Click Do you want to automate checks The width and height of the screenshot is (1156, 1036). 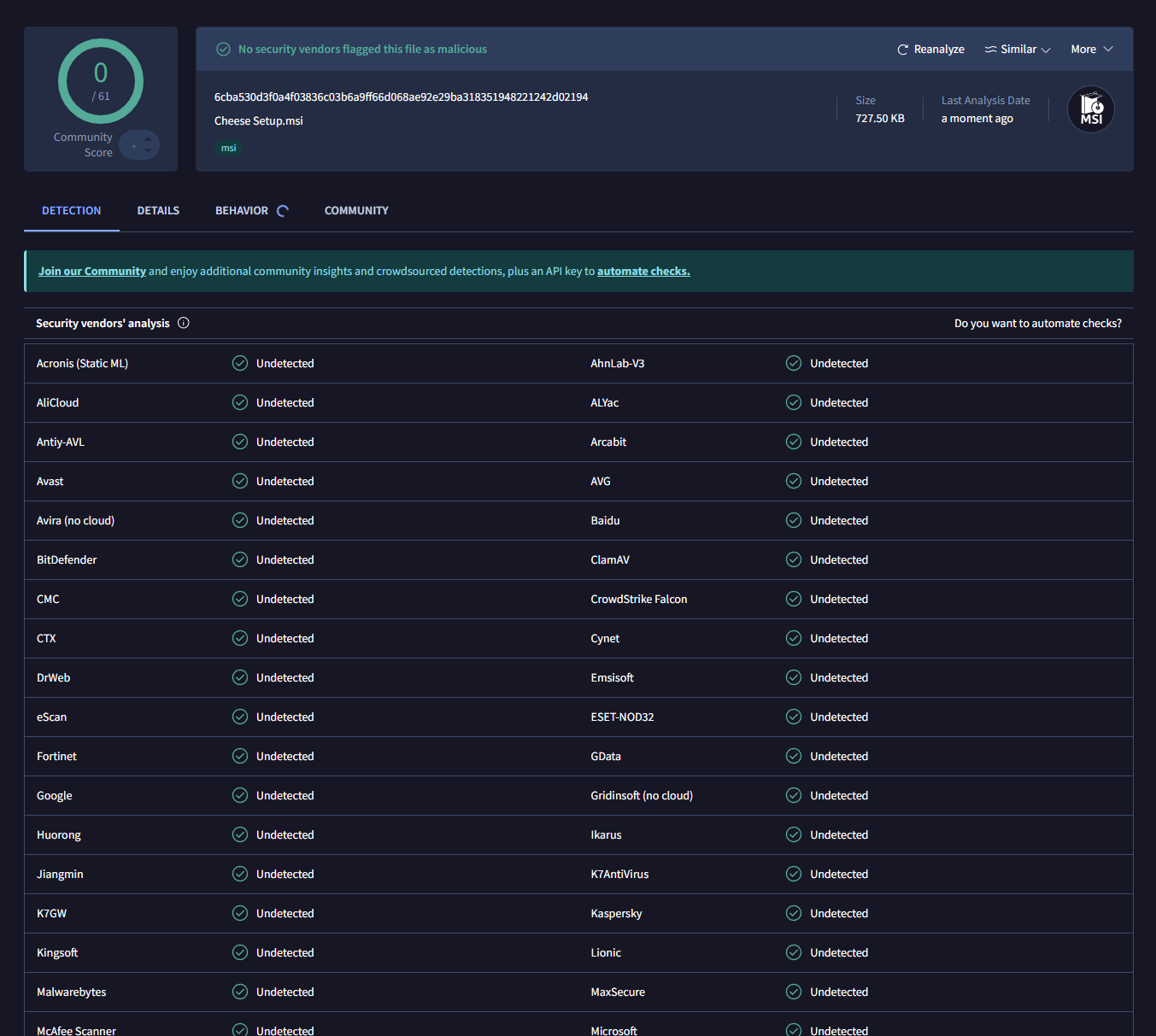click(1038, 324)
